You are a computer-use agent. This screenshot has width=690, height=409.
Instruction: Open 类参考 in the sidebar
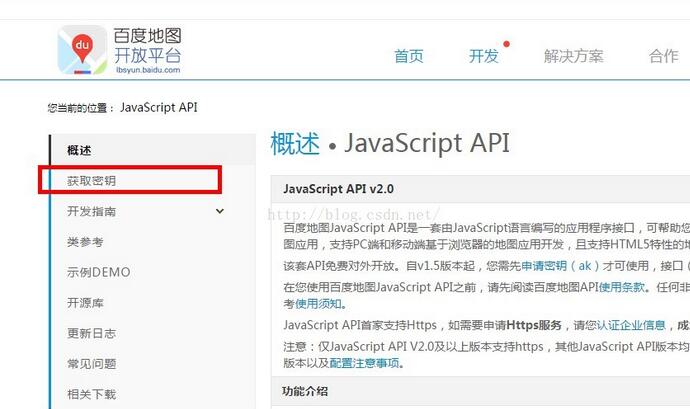[x=85, y=242]
